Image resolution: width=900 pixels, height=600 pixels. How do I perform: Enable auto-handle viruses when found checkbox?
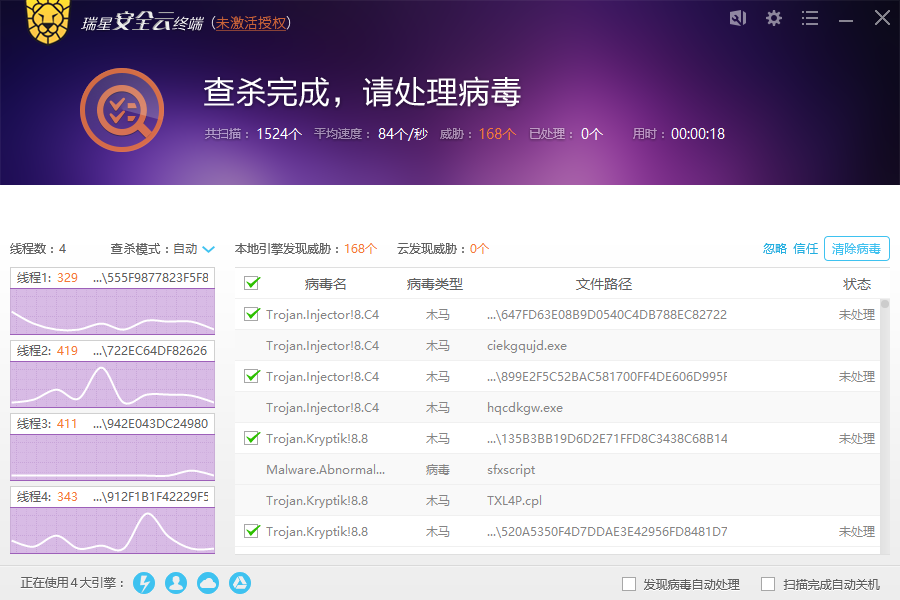(629, 584)
